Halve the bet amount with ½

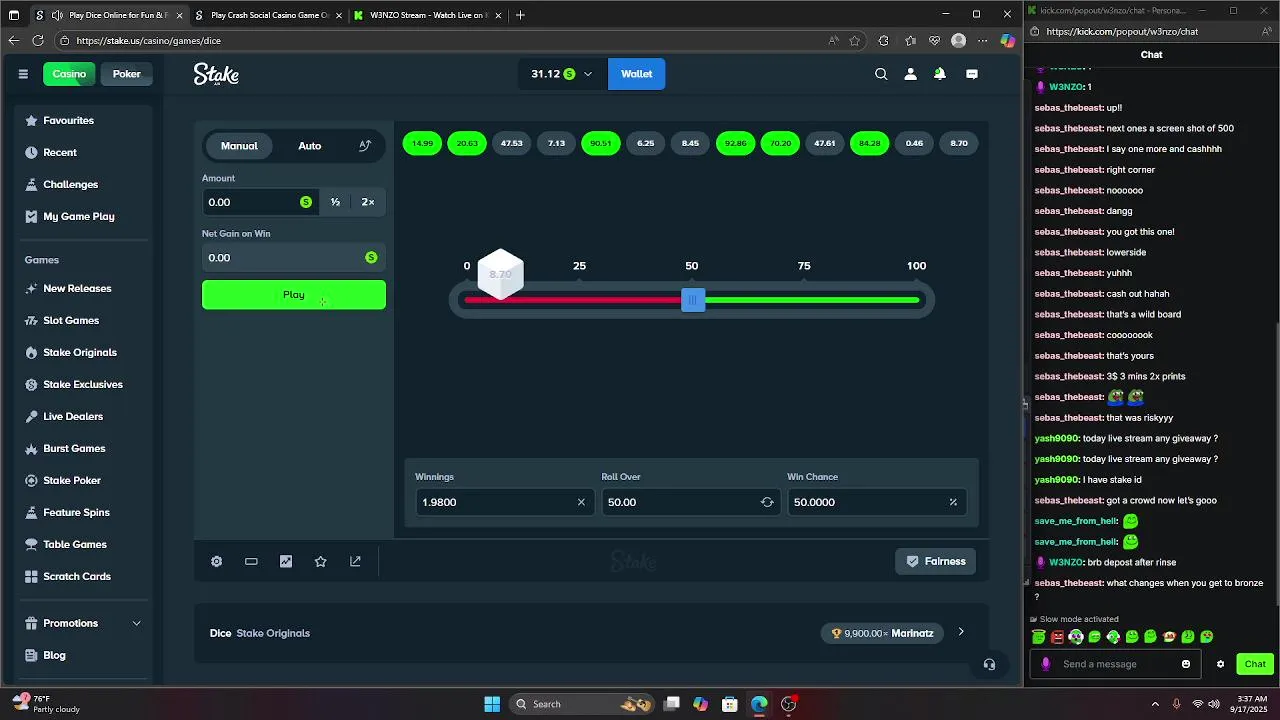[x=335, y=202]
